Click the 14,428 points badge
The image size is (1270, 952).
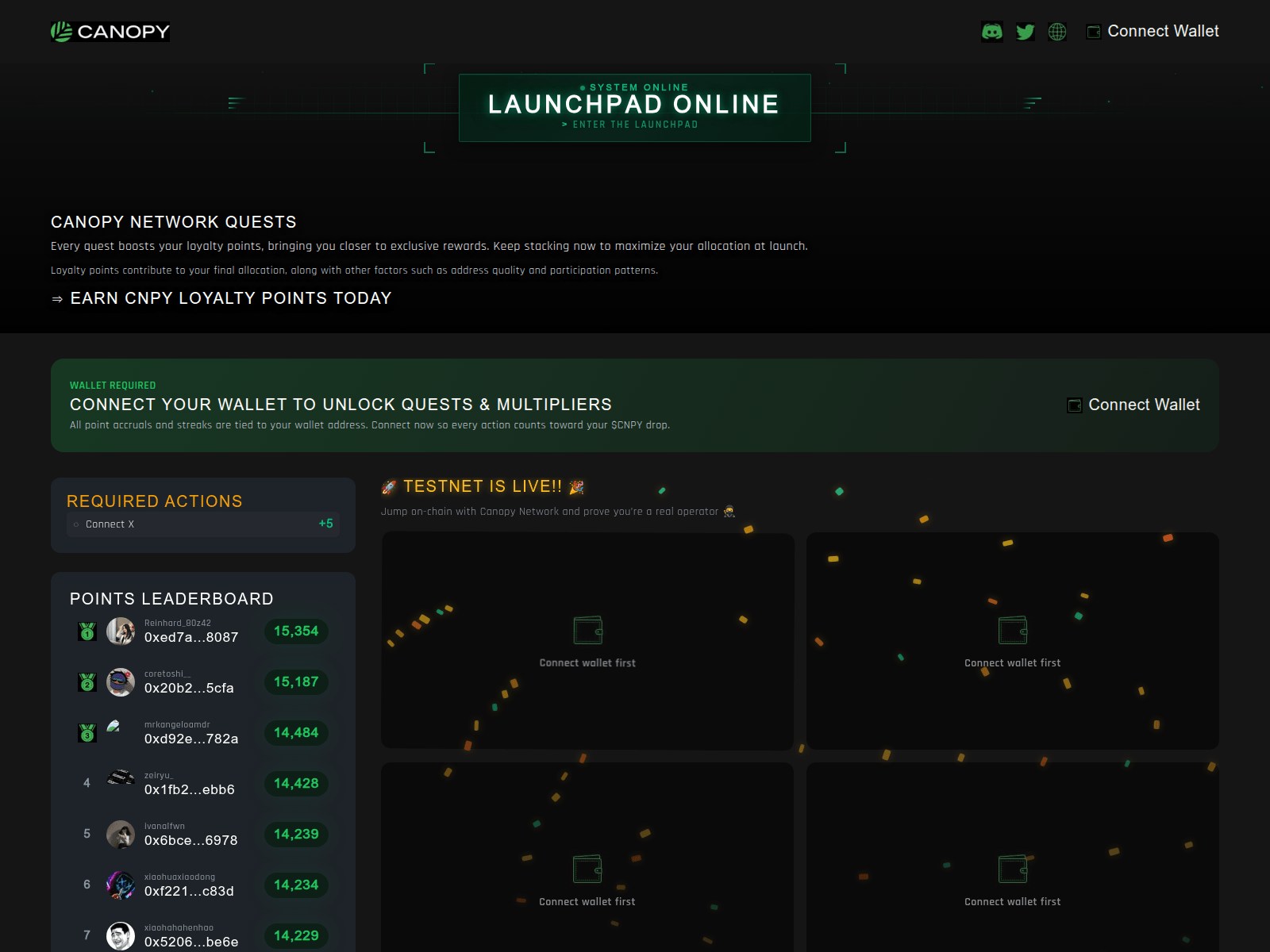point(296,784)
